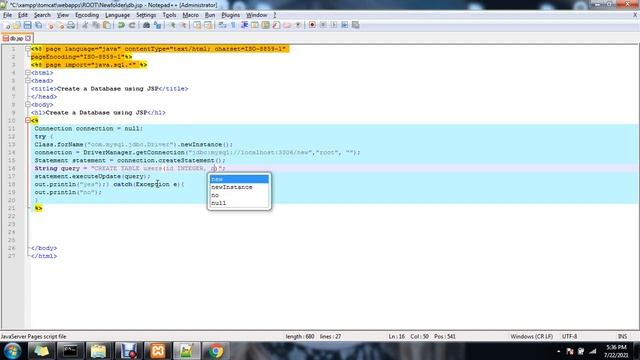Toggle synchronized vertical scrolling
This screenshot has width=640, height=360.
[x=197, y=25]
